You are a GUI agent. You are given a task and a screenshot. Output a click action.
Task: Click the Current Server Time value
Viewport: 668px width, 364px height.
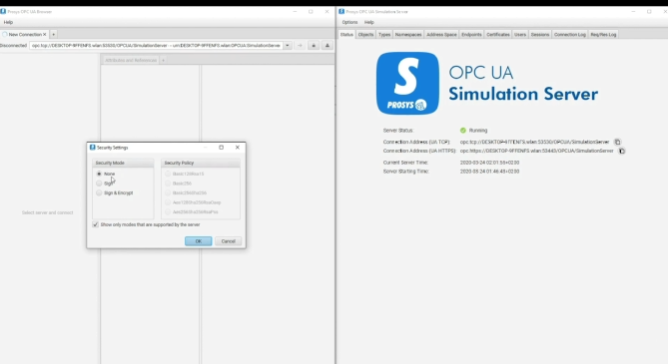click(x=489, y=162)
